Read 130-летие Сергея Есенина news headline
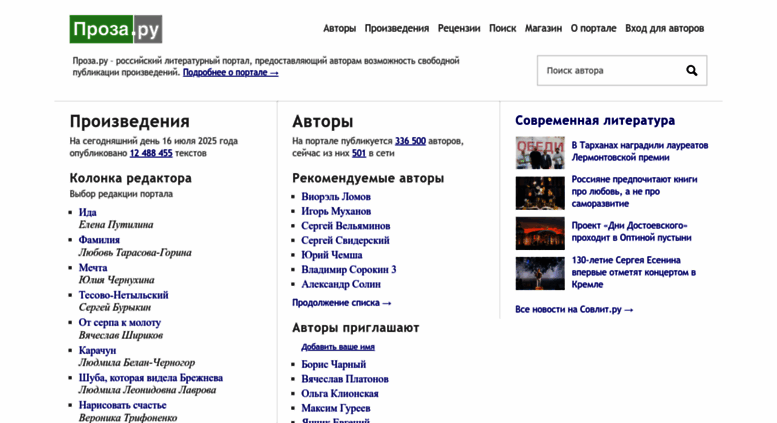This screenshot has width=777, height=423. (634, 272)
